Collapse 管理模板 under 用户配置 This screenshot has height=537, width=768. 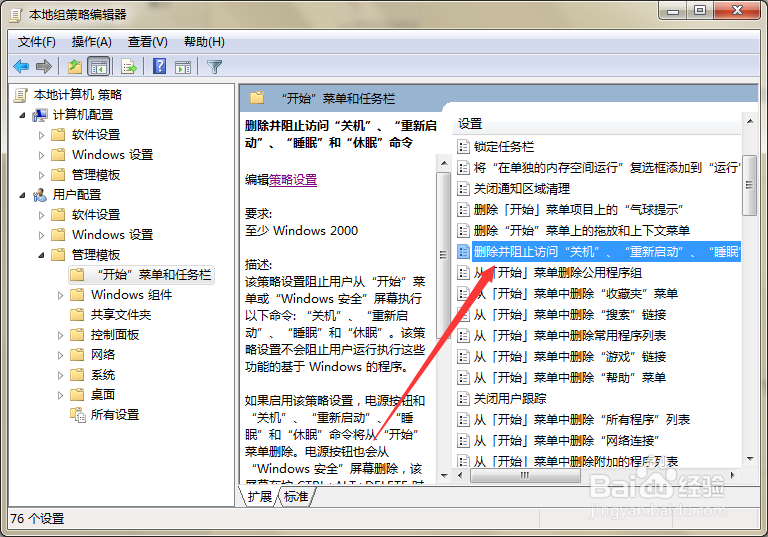[41, 255]
